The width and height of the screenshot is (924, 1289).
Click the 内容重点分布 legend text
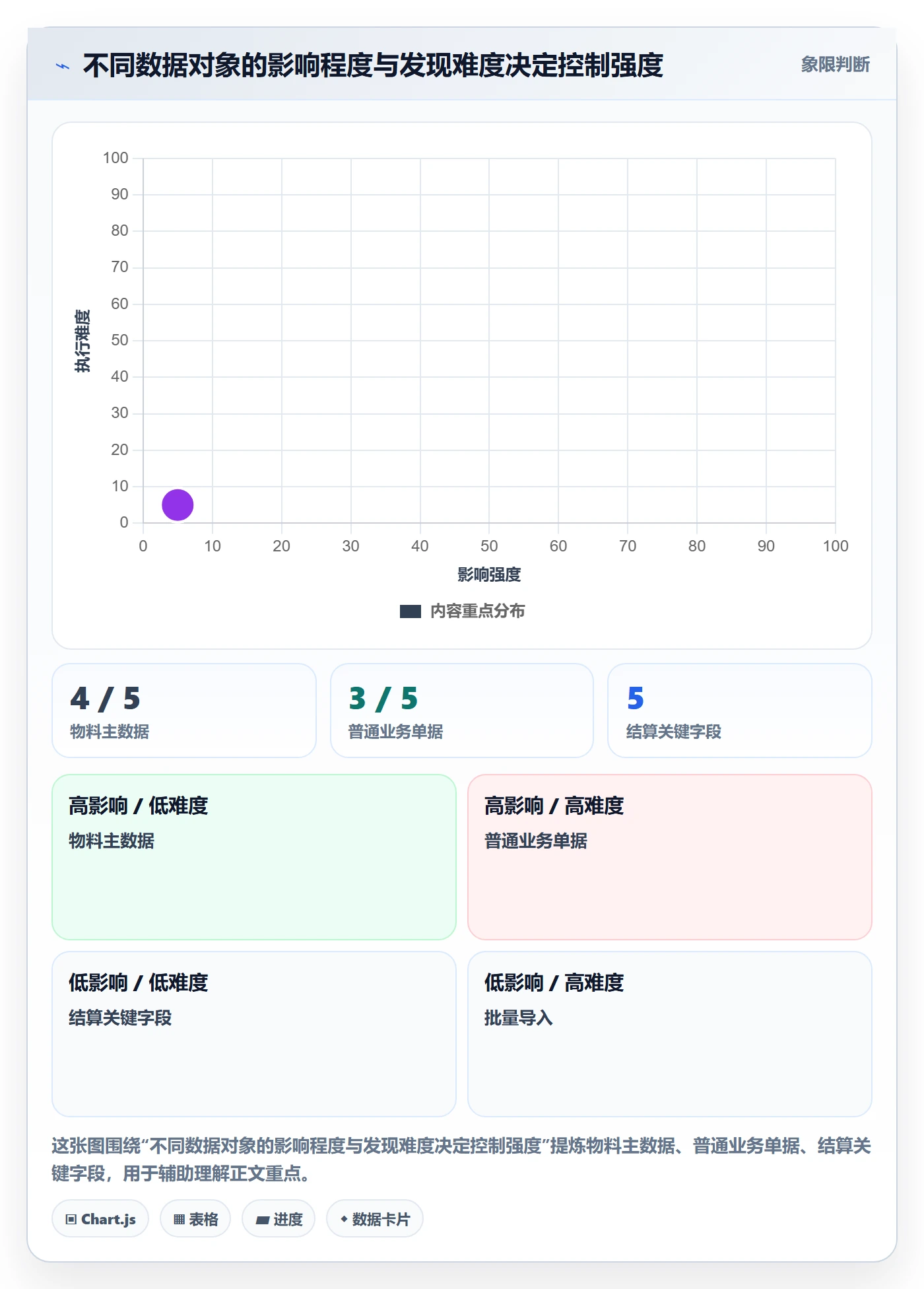point(477,611)
